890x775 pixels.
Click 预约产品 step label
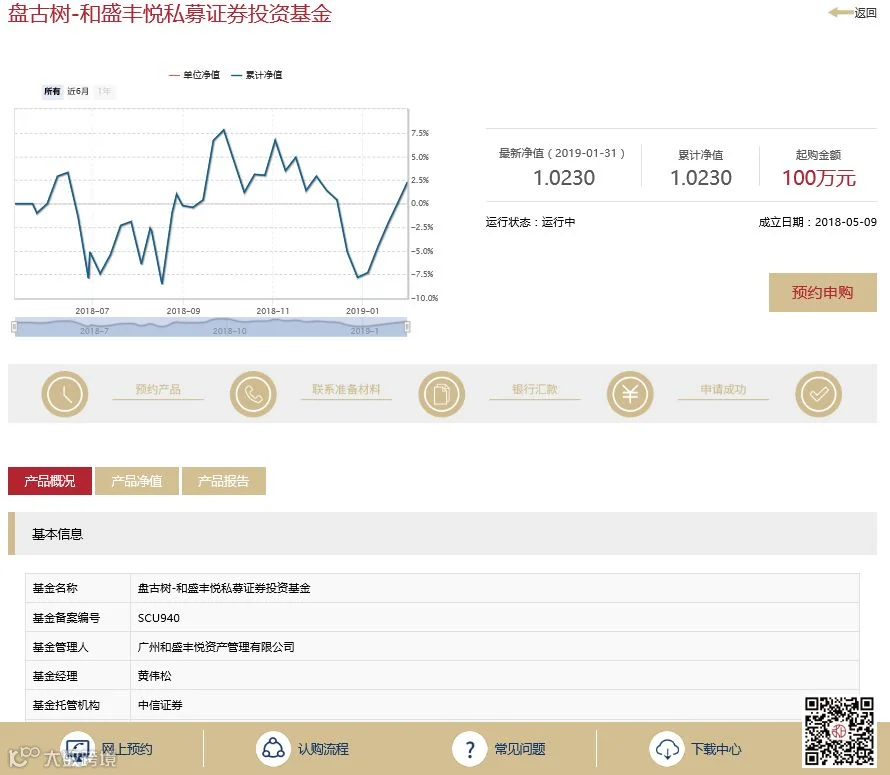click(x=158, y=389)
